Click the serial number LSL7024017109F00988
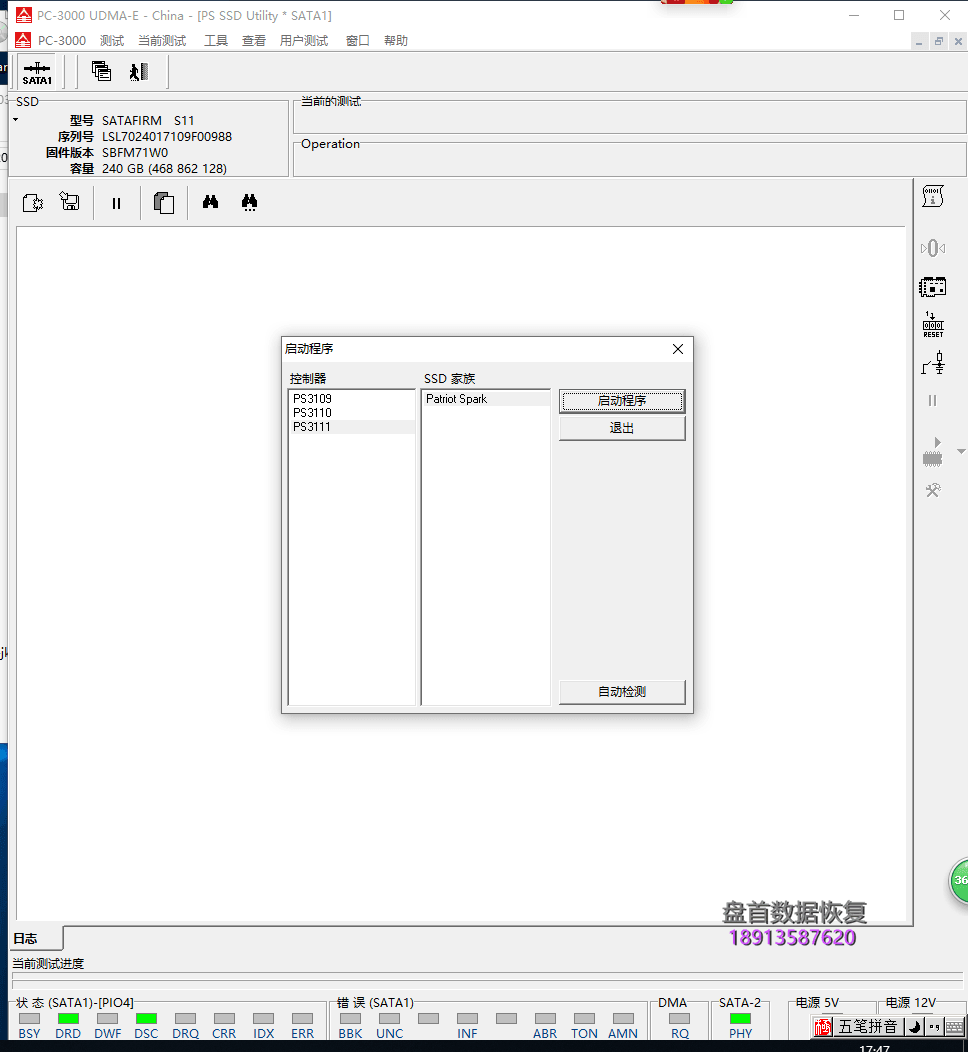This screenshot has height=1052, width=968. (x=167, y=137)
